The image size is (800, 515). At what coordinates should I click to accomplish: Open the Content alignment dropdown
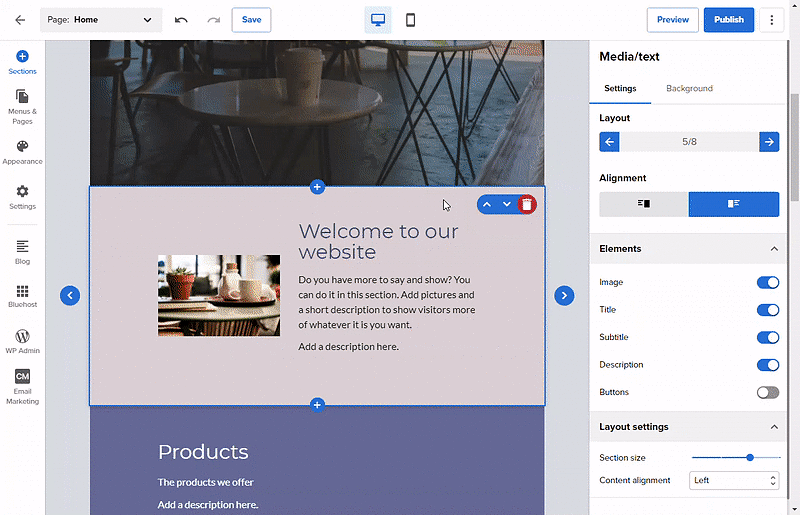(734, 480)
